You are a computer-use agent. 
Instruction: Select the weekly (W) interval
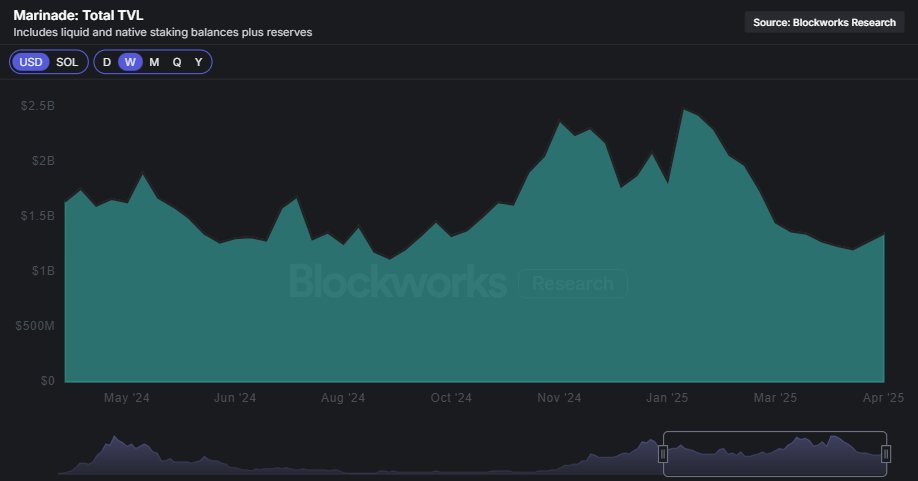130,62
